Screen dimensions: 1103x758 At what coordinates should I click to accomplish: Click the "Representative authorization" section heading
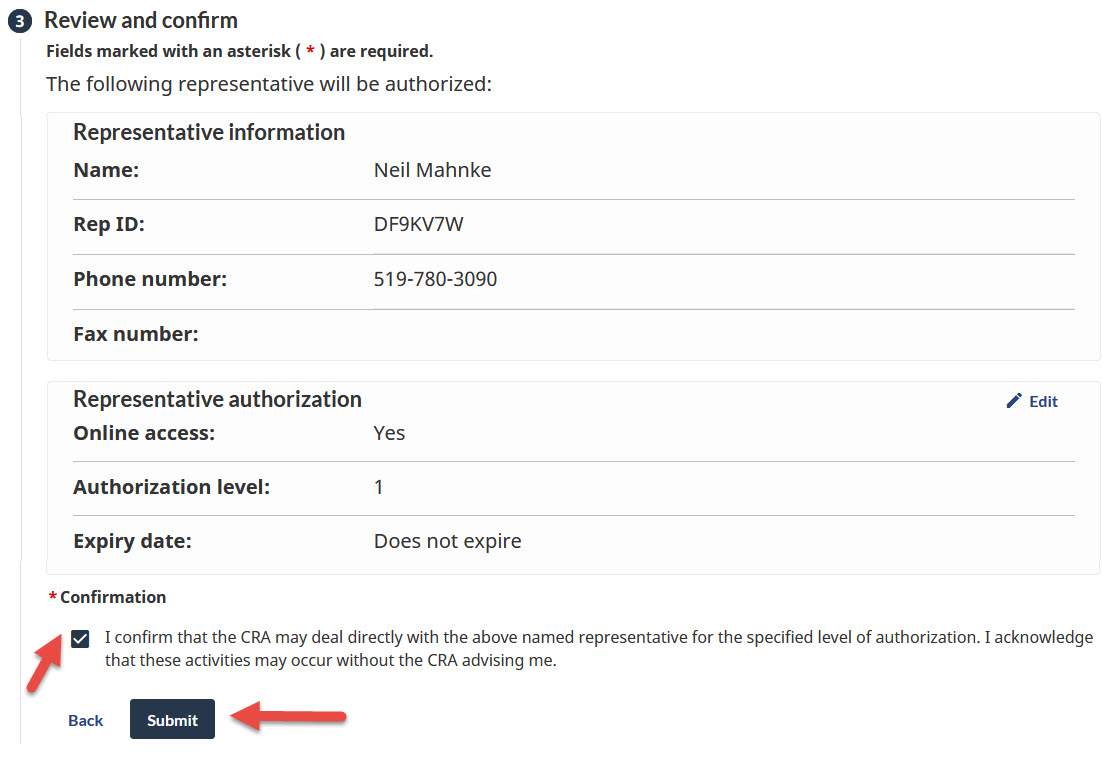pyautogui.click(x=217, y=399)
